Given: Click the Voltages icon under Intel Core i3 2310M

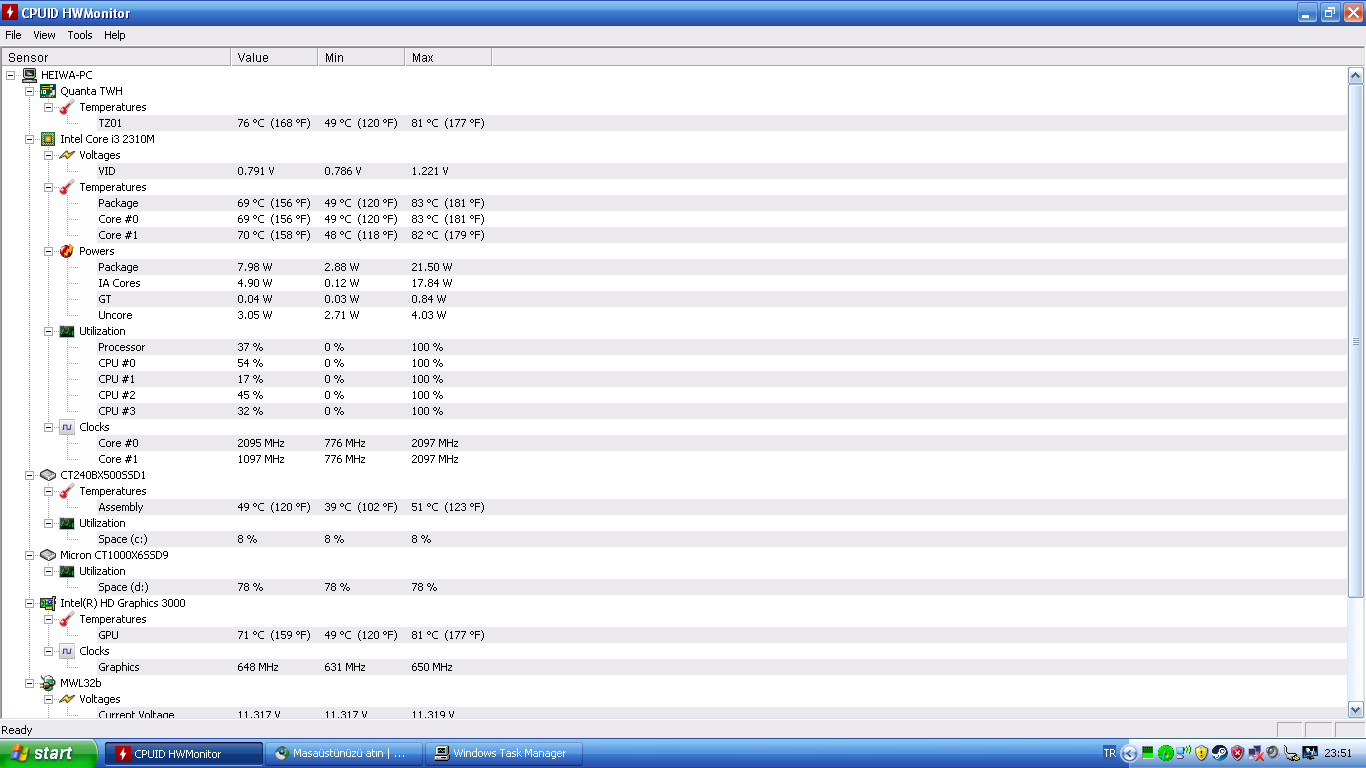Looking at the screenshot, I should [67, 155].
